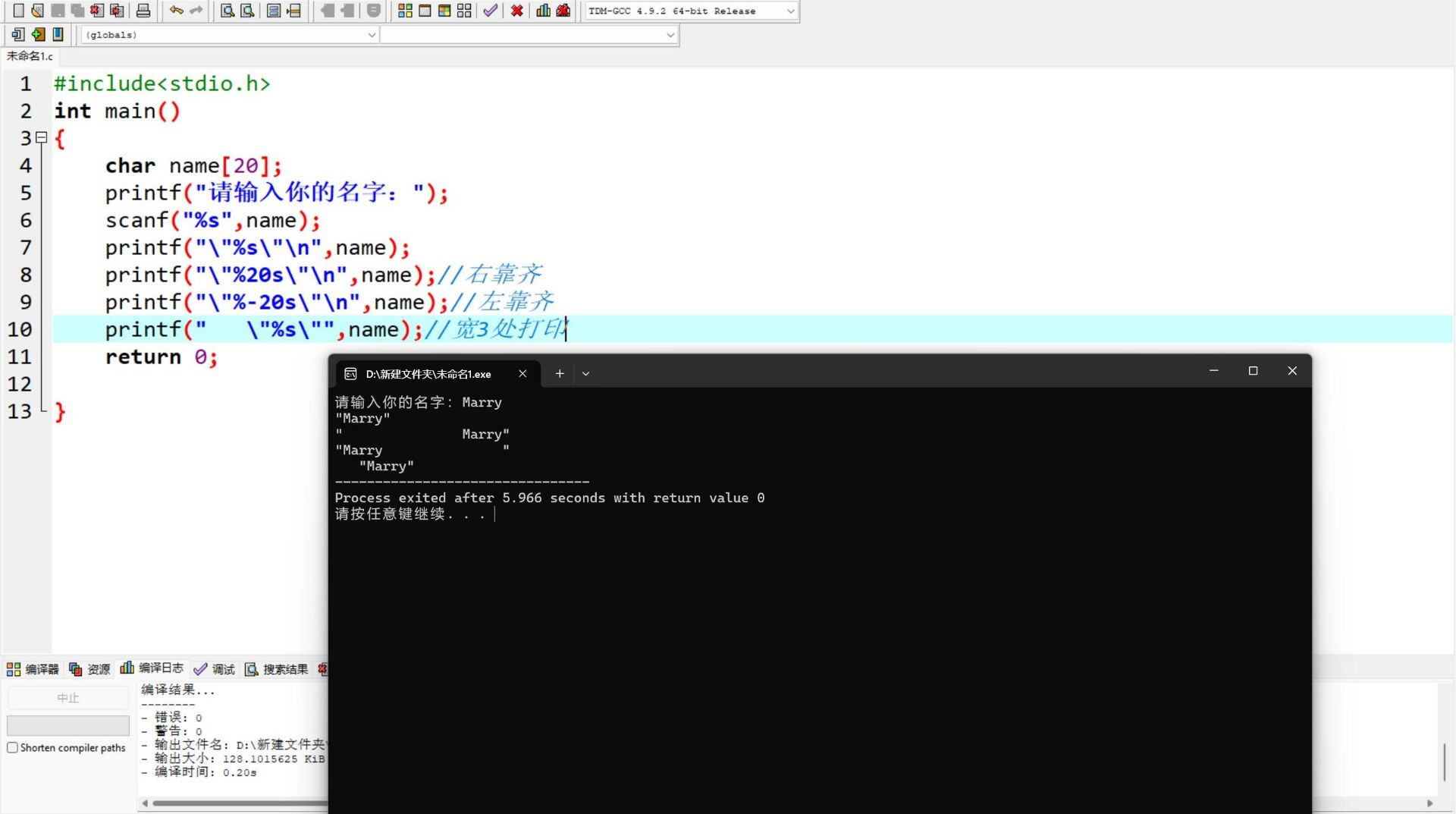Close the 未命名1.exe console tab
1456x814 pixels.
click(x=522, y=373)
